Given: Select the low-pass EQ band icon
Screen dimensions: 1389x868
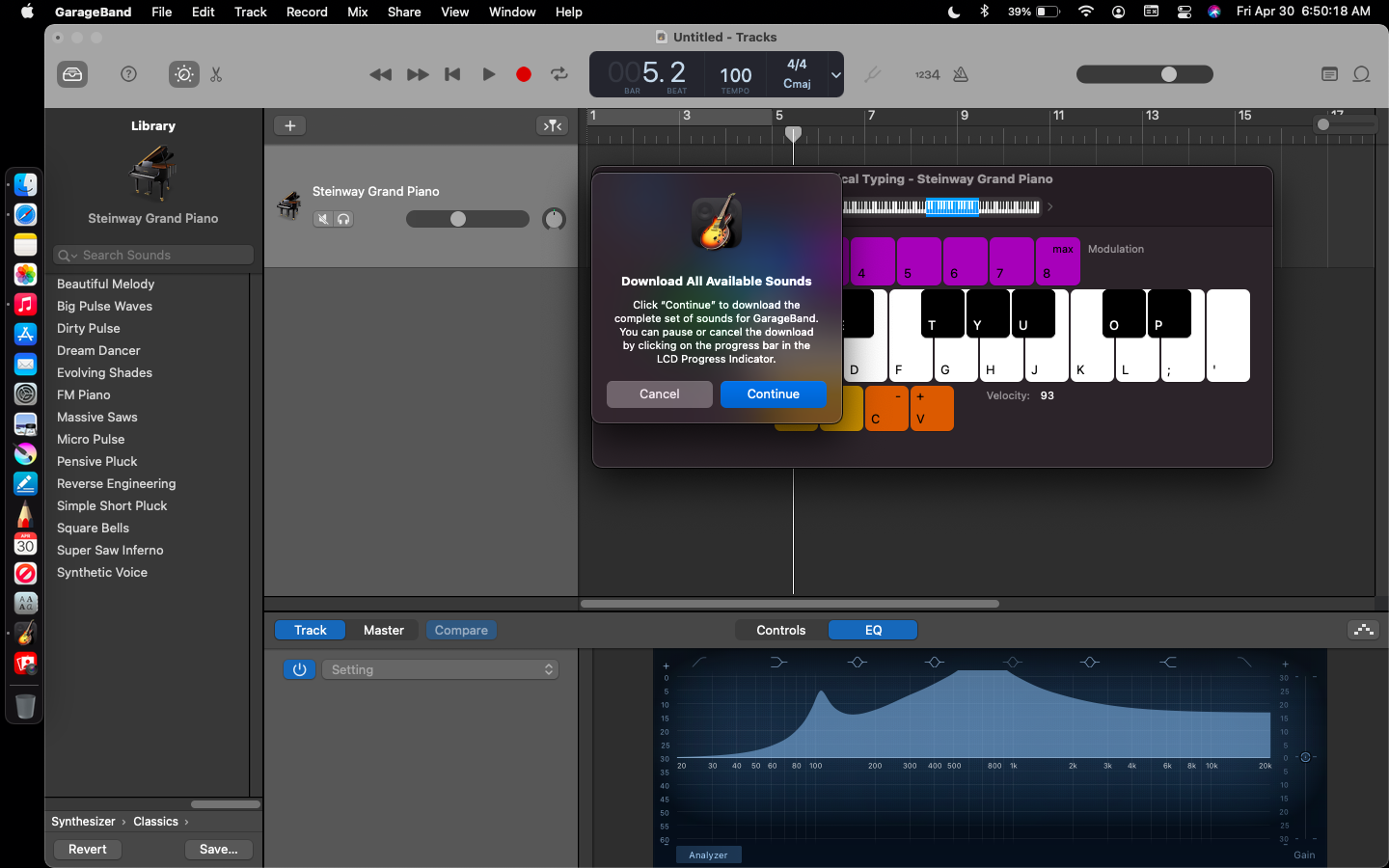Looking at the screenshot, I should pos(1244,662).
